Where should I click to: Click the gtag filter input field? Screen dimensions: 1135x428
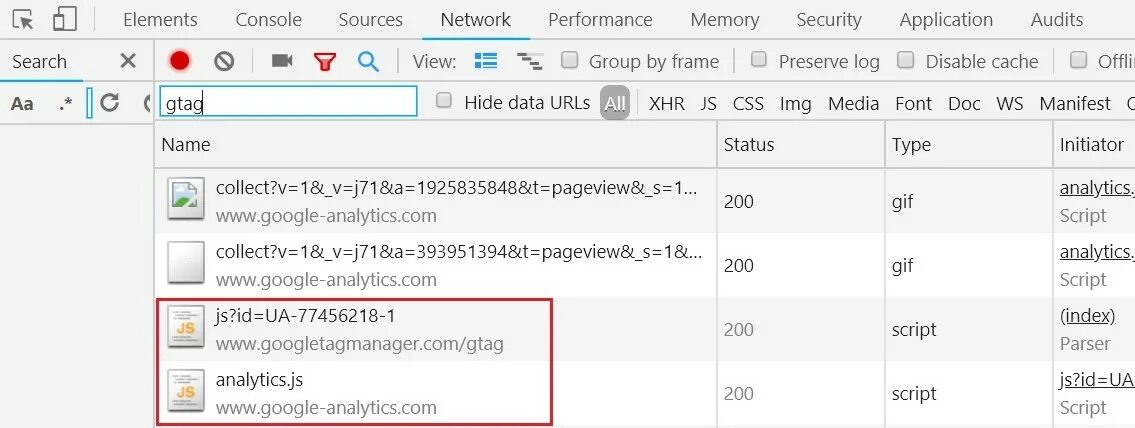click(288, 101)
